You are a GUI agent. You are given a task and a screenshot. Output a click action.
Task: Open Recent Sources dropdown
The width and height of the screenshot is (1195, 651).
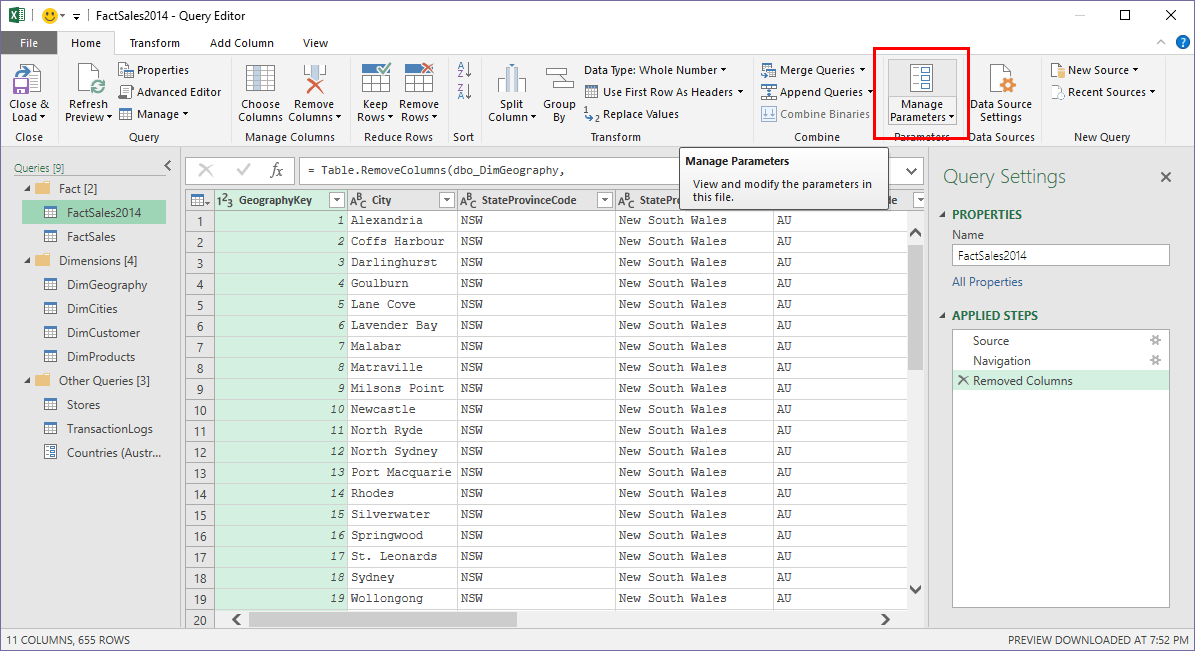1103,92
